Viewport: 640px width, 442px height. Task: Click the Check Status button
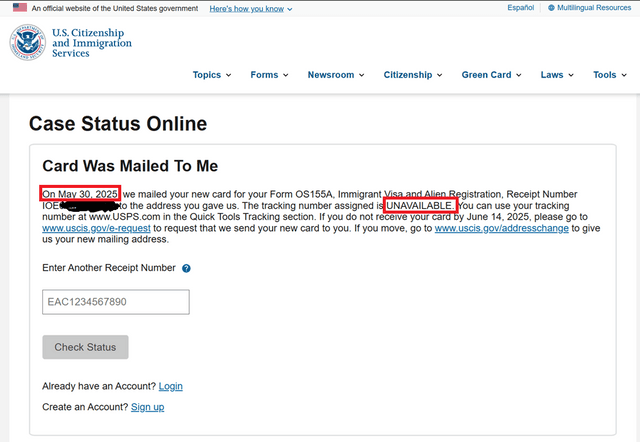tap(85, 347)
